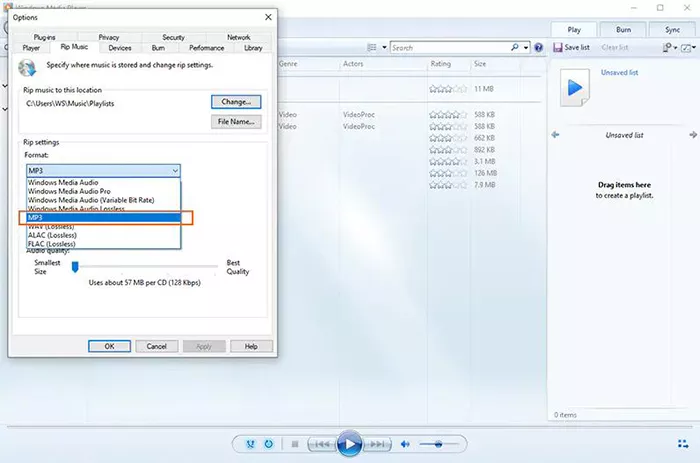Set star rating for the 662 KB item

[448, 138]
